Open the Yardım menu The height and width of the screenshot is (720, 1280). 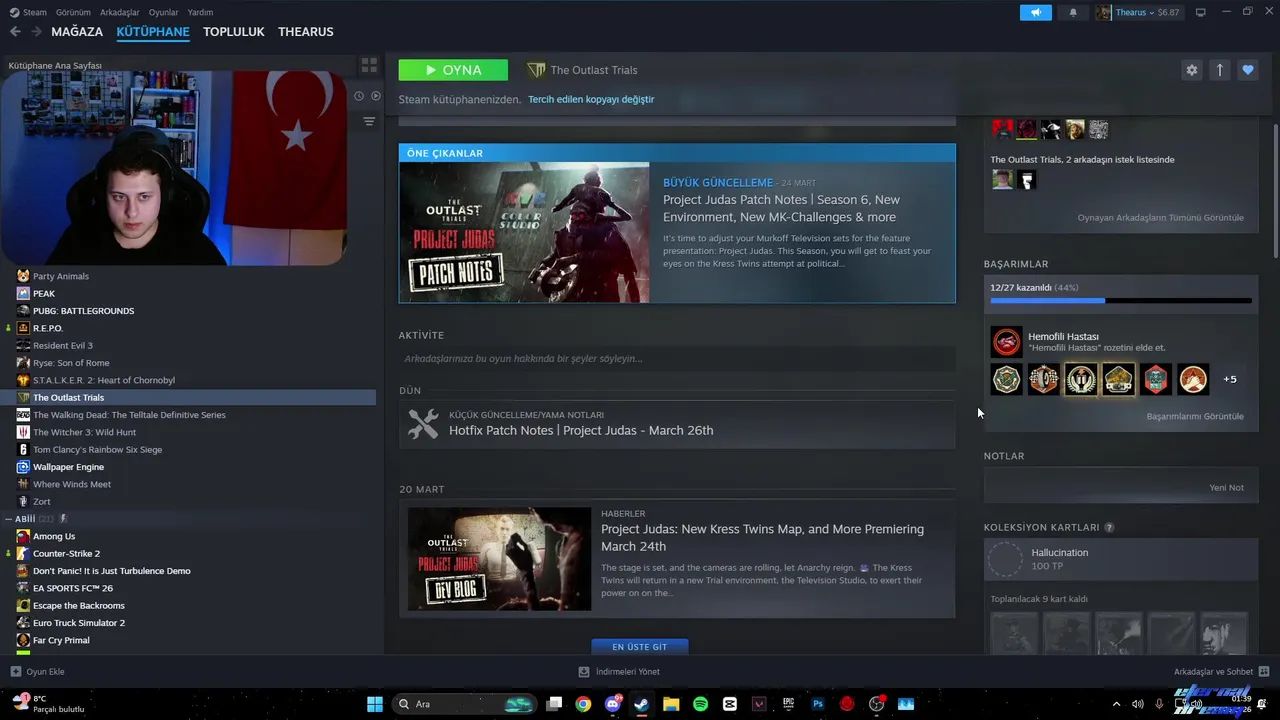coord(200,12)
